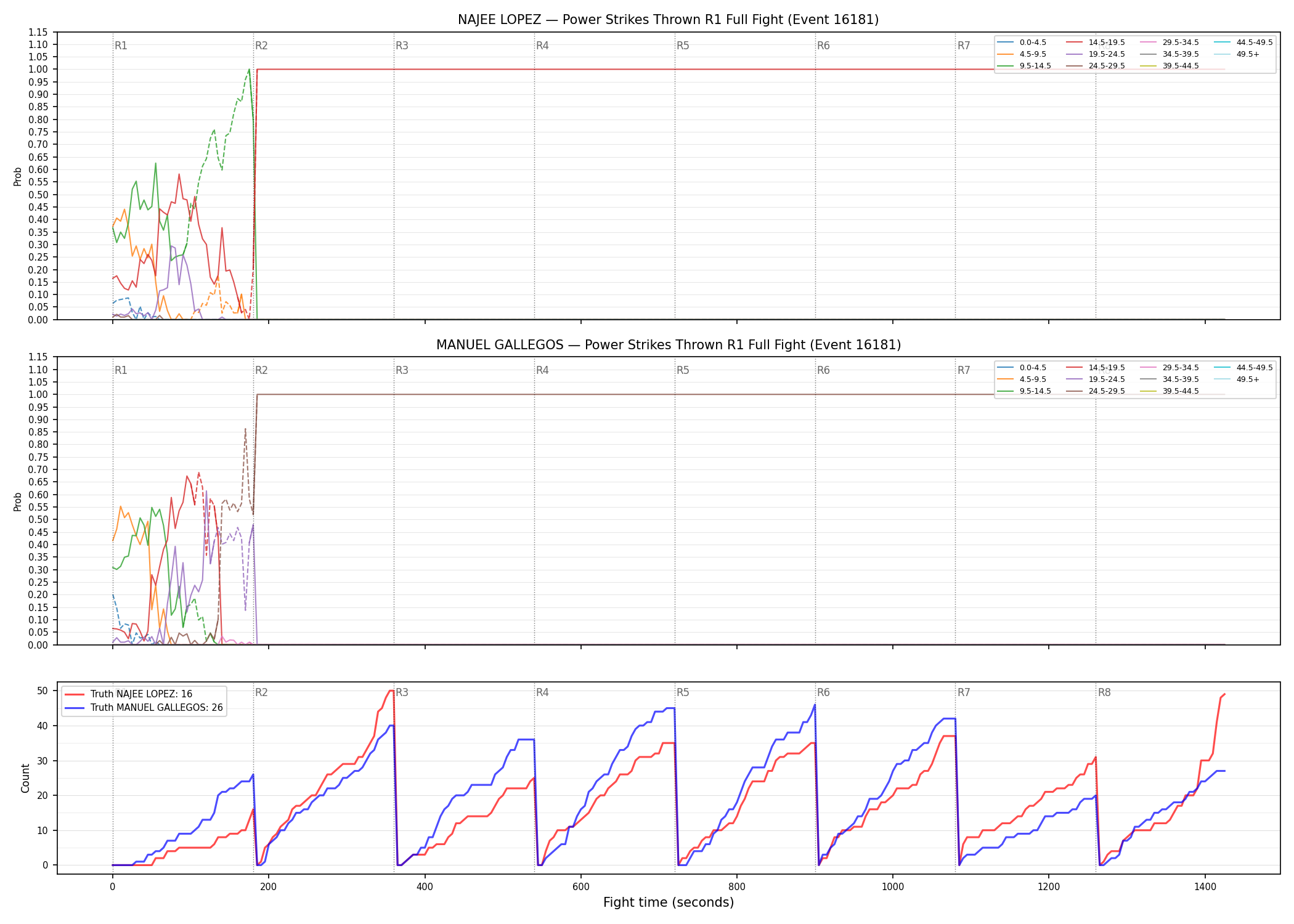This screenshot has width=1294, height=924.
Task: Click the Prob y-axis label of Manuel Gallegos chart
Action: tap(18, 501)
